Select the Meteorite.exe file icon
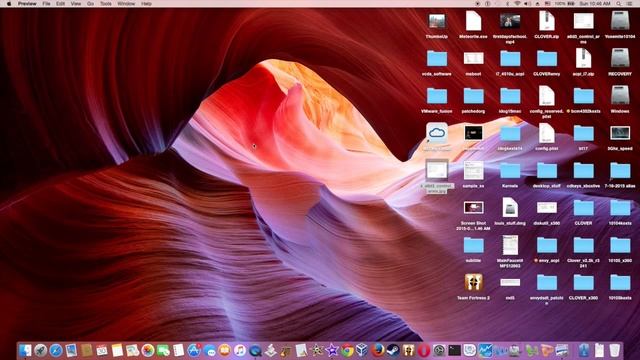Image resolution: width=640 pixels, height=360 pixels. 473,21
